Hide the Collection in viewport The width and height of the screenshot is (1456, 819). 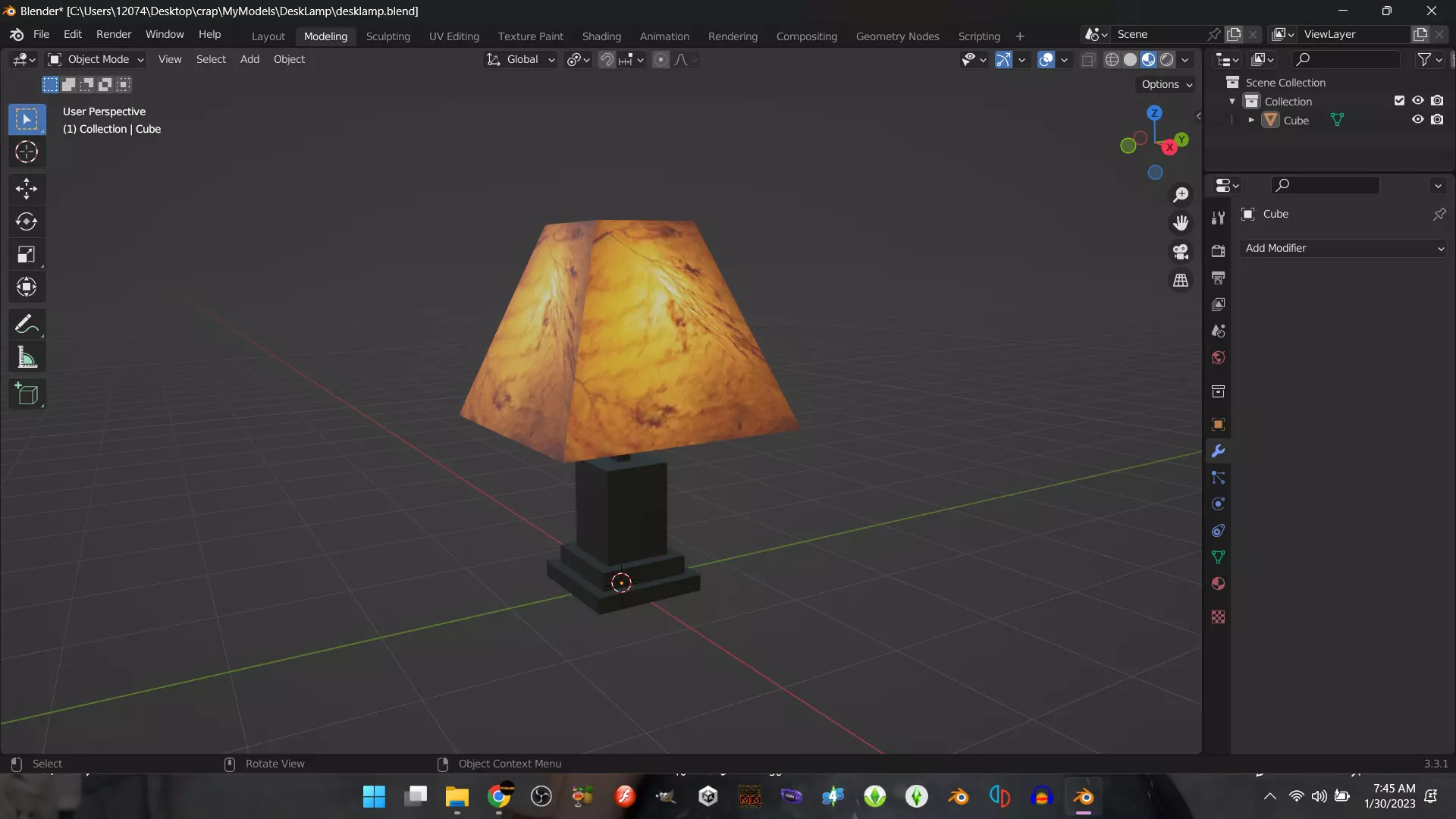pos(1417,101)
